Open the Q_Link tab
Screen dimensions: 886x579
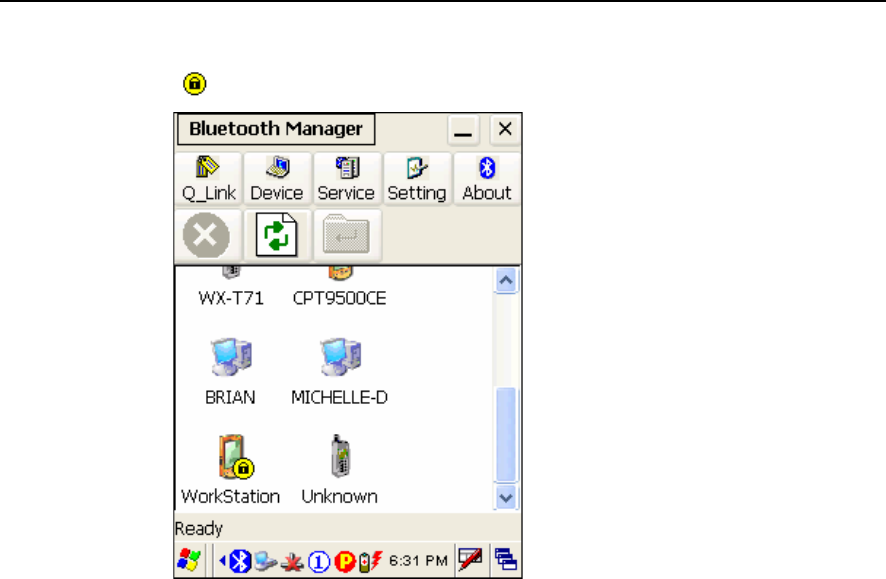(x=209, y=179)
